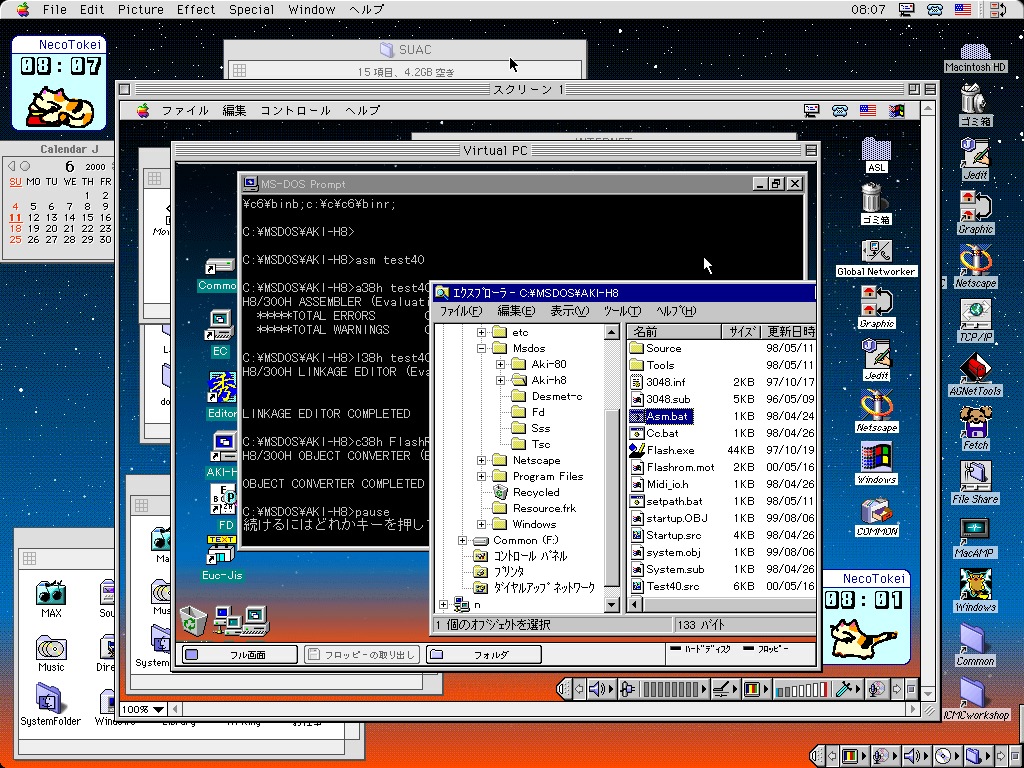Open the Music folder icon
The height and width of the screenshot is (768, 1024).
coord(51,653)
